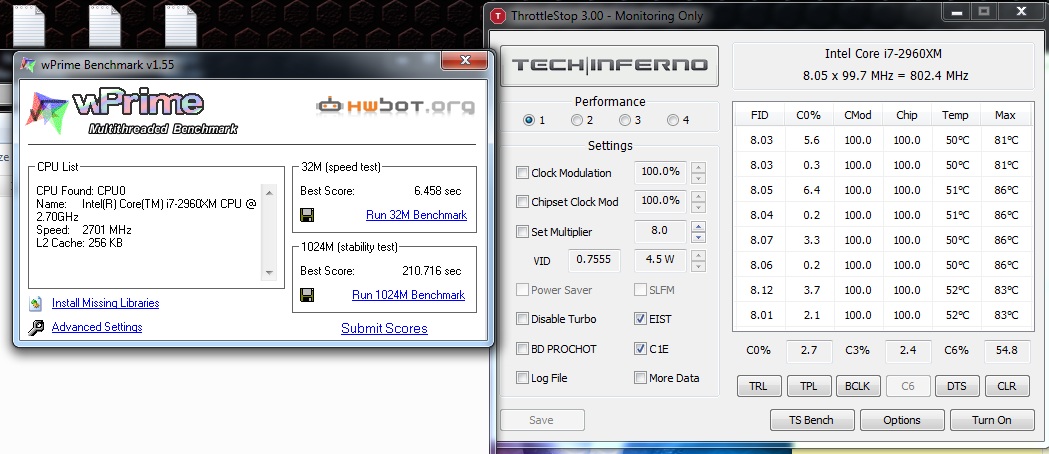Open the Advanced Settings link
This screenshot has width=1049, height=454.
point(97,327)
